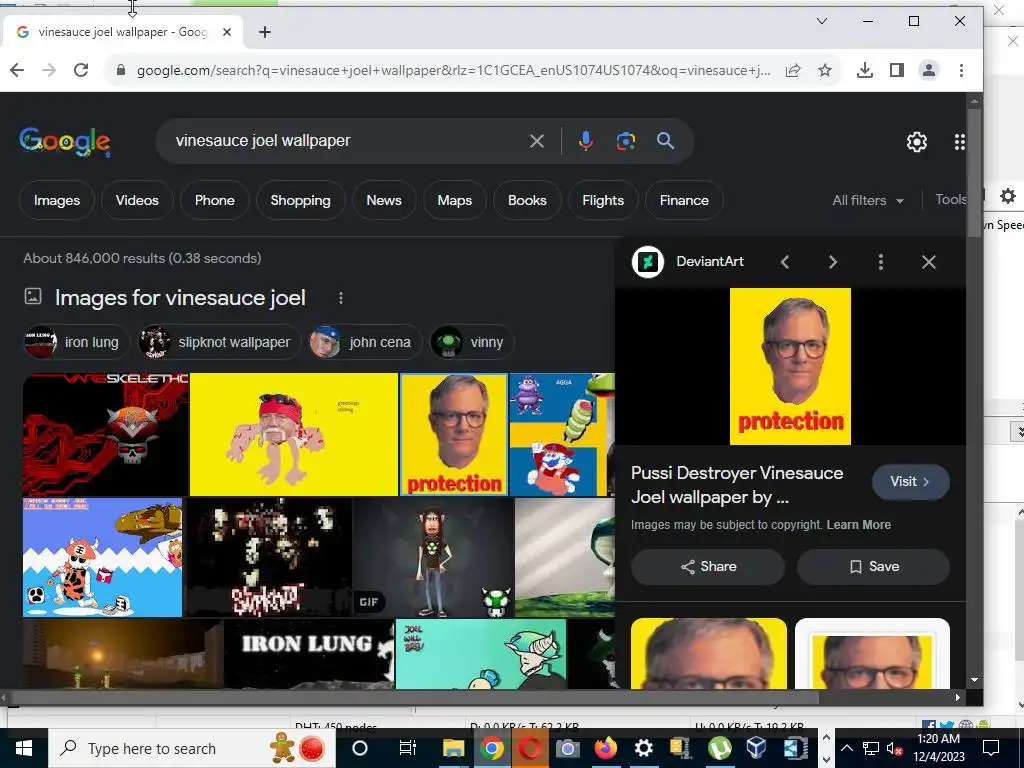The height and width of the screenshot is (768, 1024).
Task: Clear the search box text
Action: pos(537,141)
